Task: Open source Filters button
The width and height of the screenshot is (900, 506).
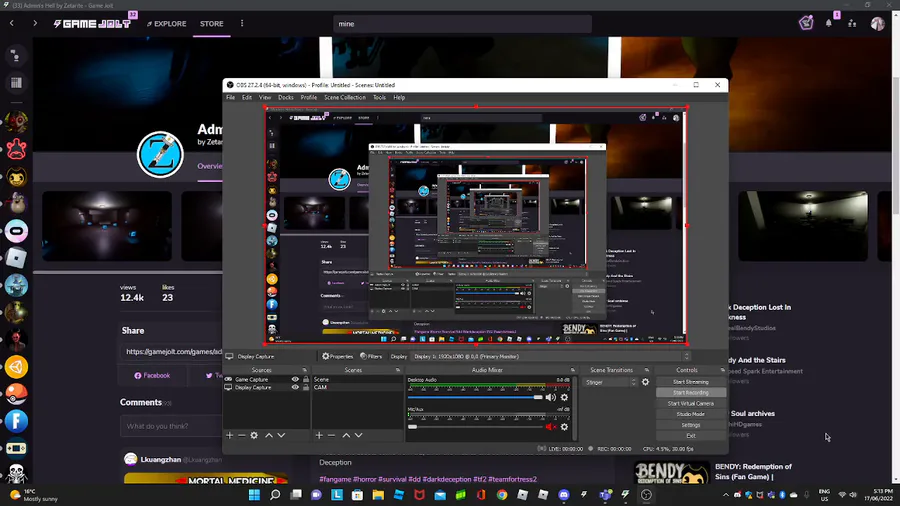Action: pyautogui.click(x=371, y=356)
